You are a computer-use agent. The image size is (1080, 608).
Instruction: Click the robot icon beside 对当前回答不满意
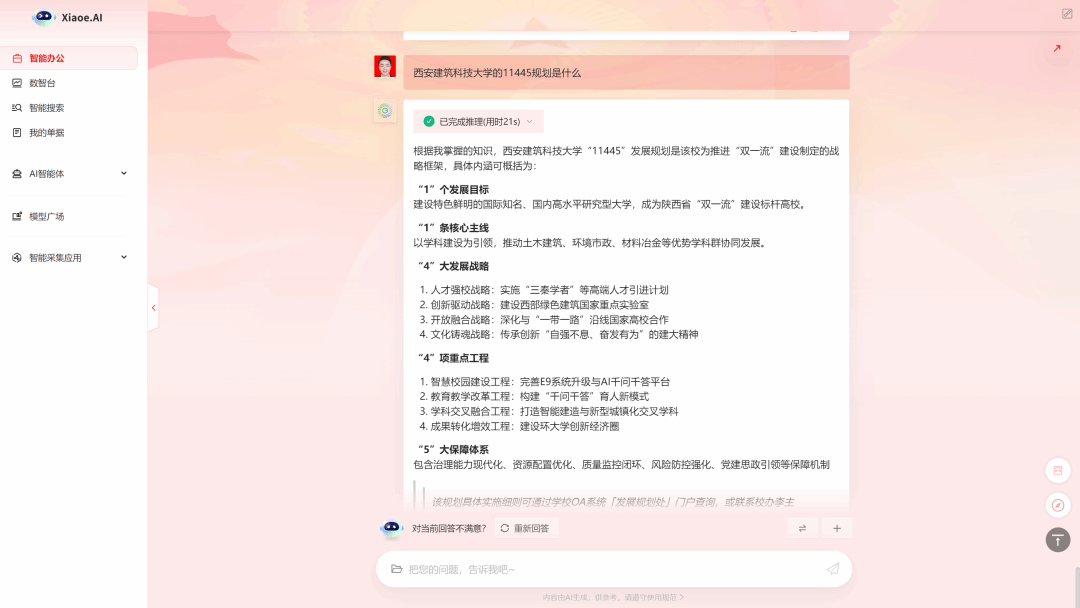(x=391, y=528)
